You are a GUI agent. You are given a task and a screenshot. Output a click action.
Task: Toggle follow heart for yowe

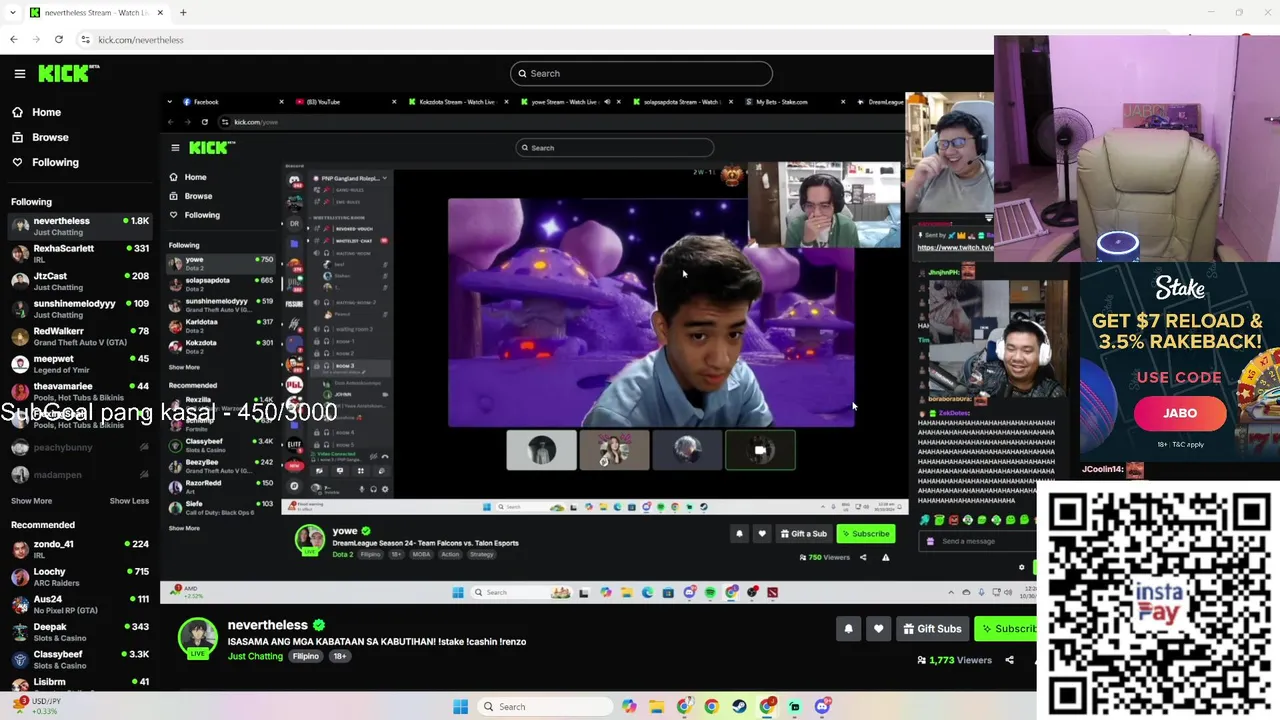[x=762, y=533]
